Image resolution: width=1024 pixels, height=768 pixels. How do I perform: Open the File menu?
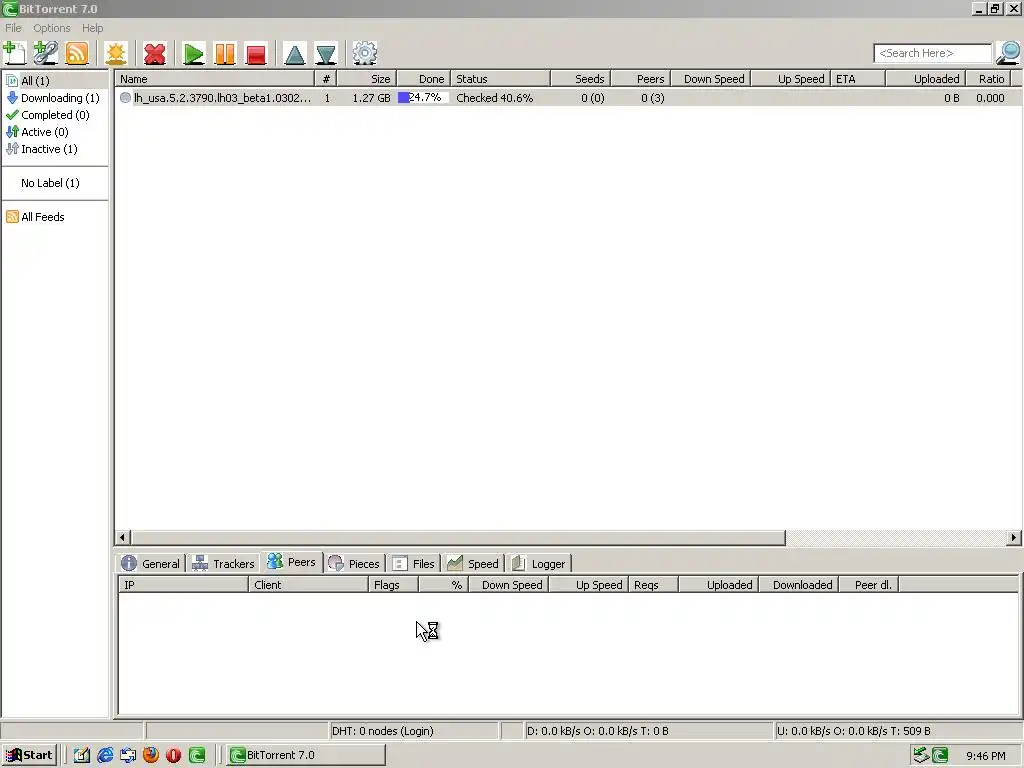point(13,28)
